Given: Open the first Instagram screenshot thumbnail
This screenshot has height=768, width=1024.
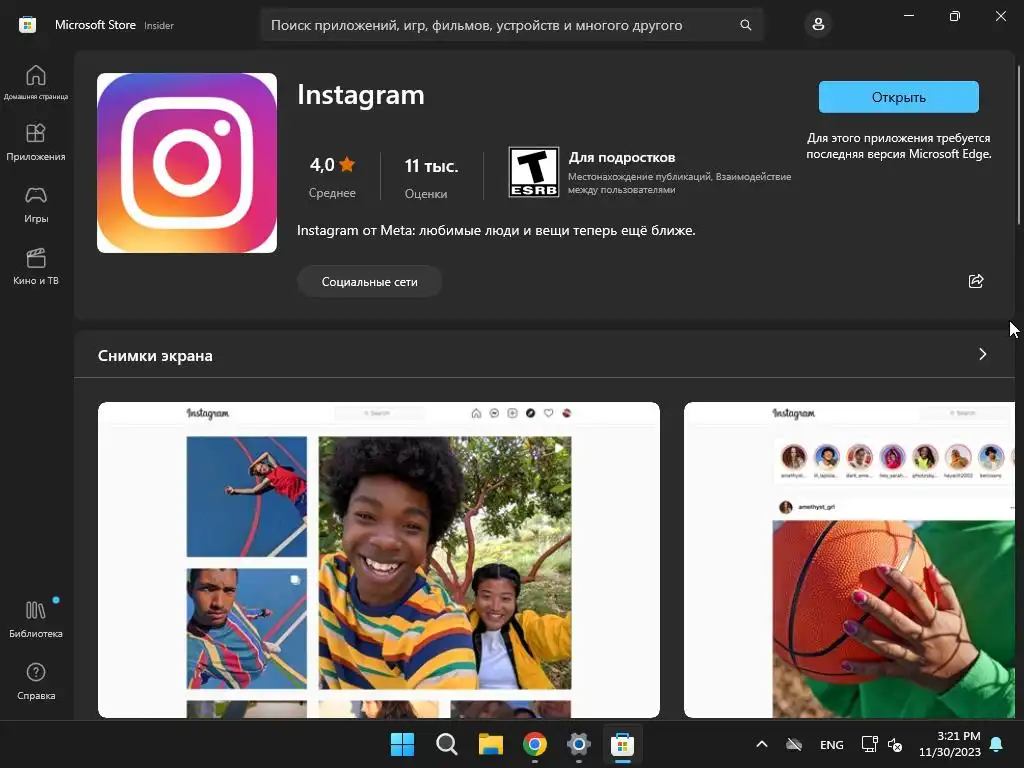Looking at the screenshot, I should pyautogui.click(x=379, y=560).
